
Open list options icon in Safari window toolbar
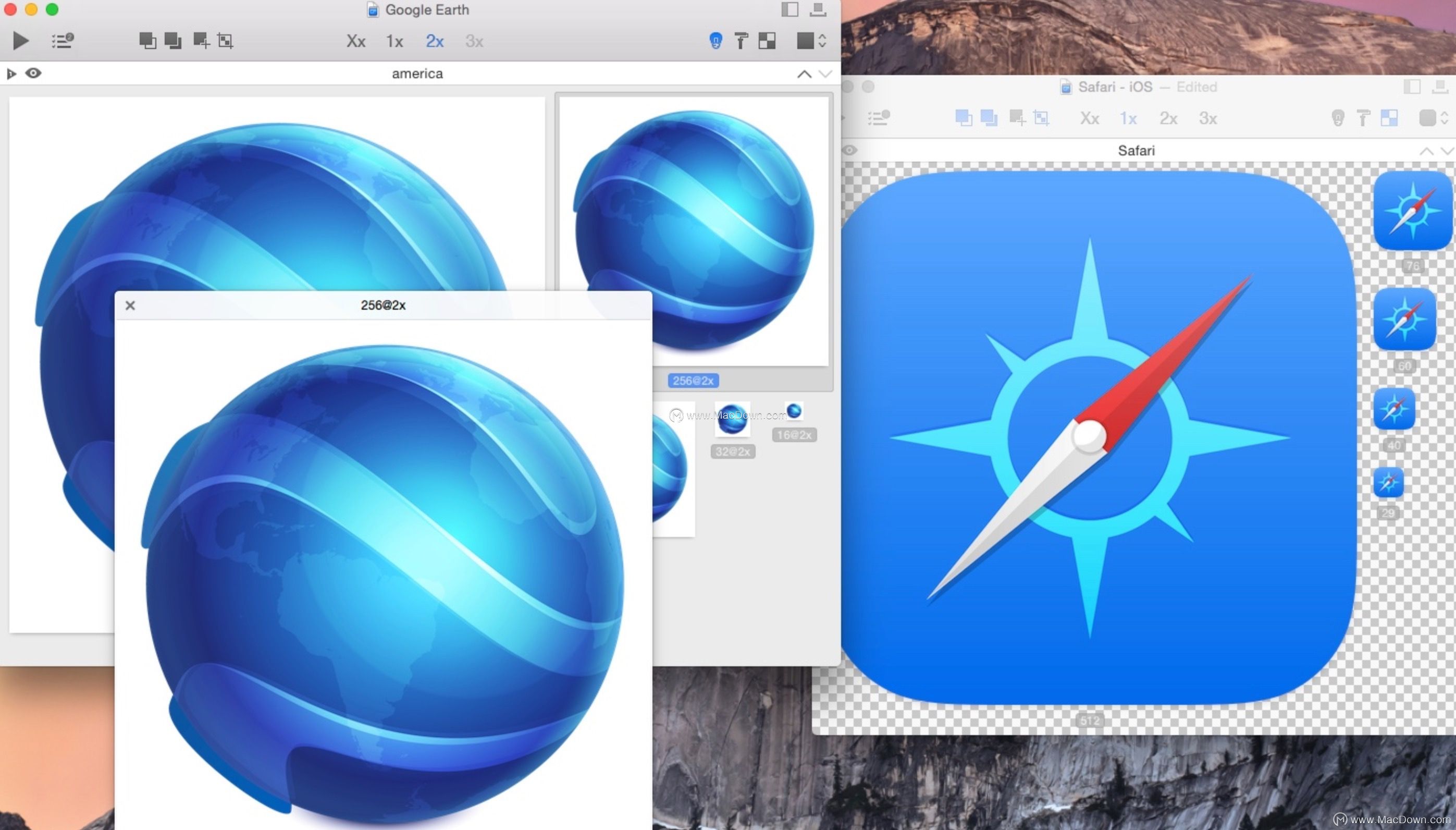click(879, 118)
